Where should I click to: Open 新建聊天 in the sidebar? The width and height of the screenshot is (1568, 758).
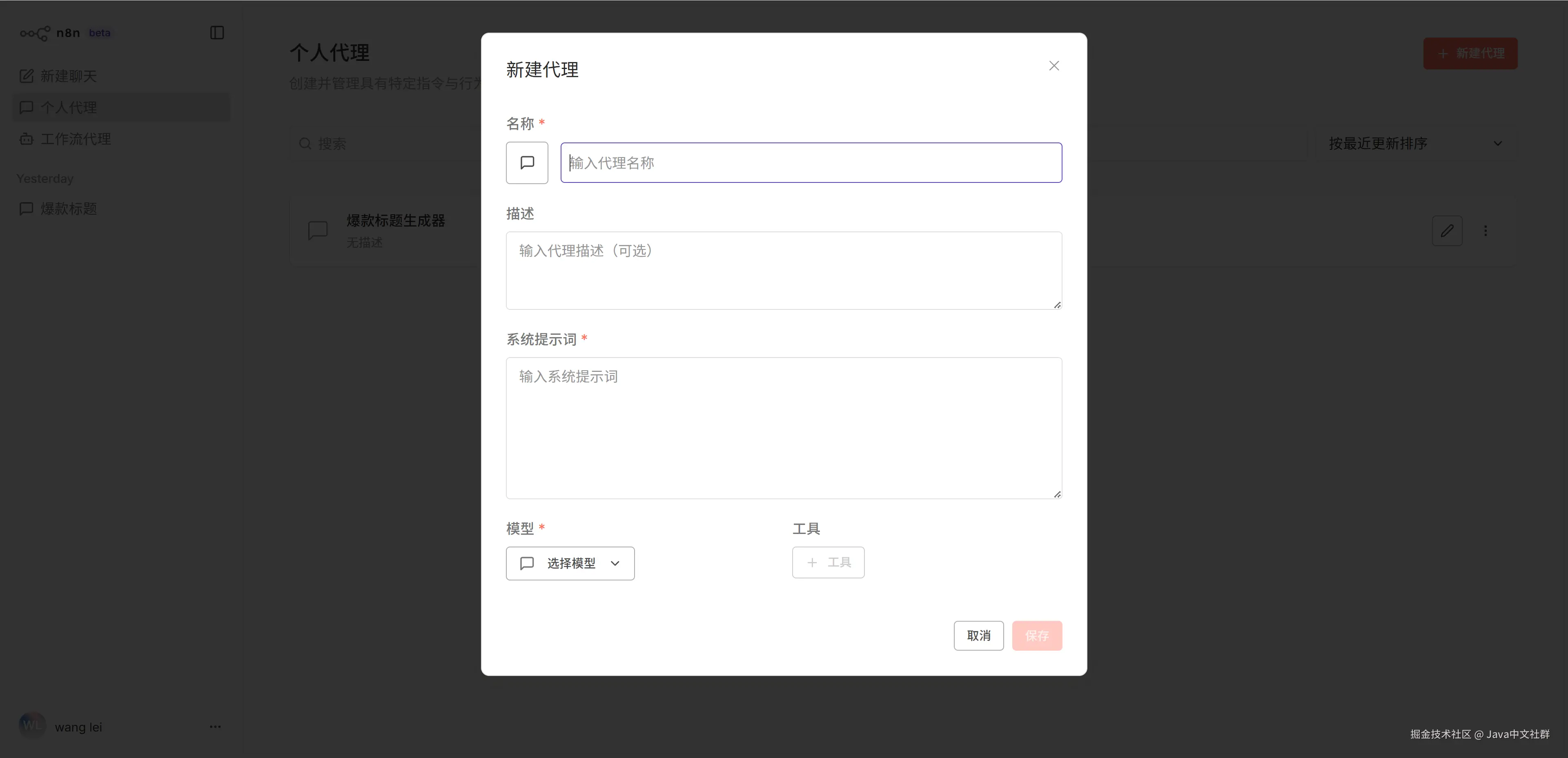click(x=67, y=76)
